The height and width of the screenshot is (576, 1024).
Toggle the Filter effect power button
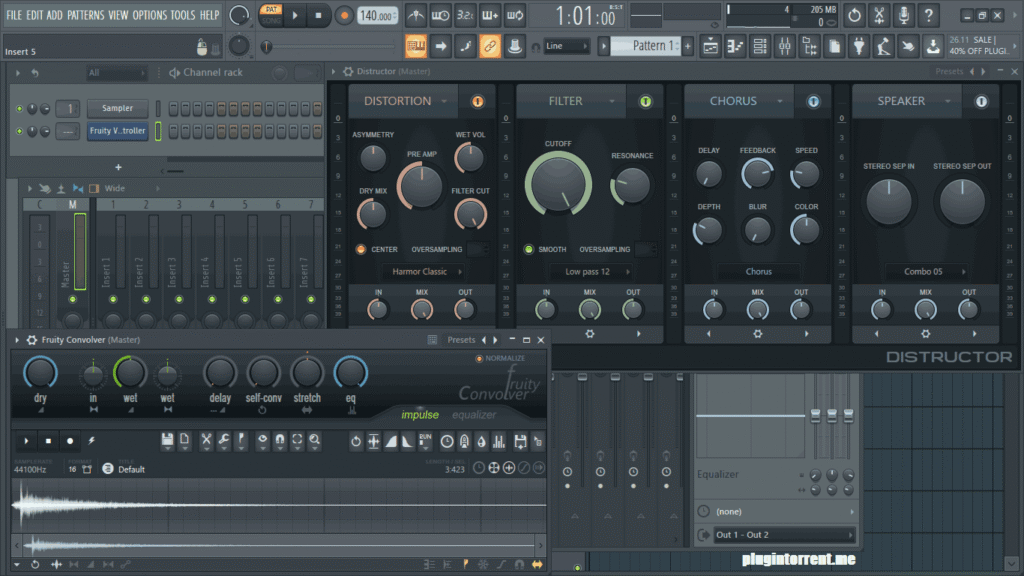[x=645, y=101]
